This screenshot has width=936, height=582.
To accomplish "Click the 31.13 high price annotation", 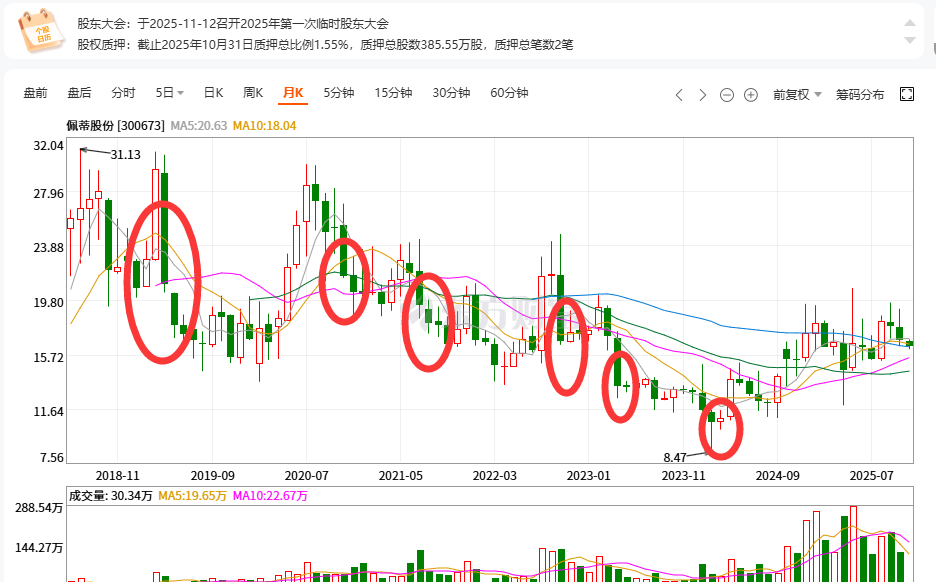I will tap(125, 155).
